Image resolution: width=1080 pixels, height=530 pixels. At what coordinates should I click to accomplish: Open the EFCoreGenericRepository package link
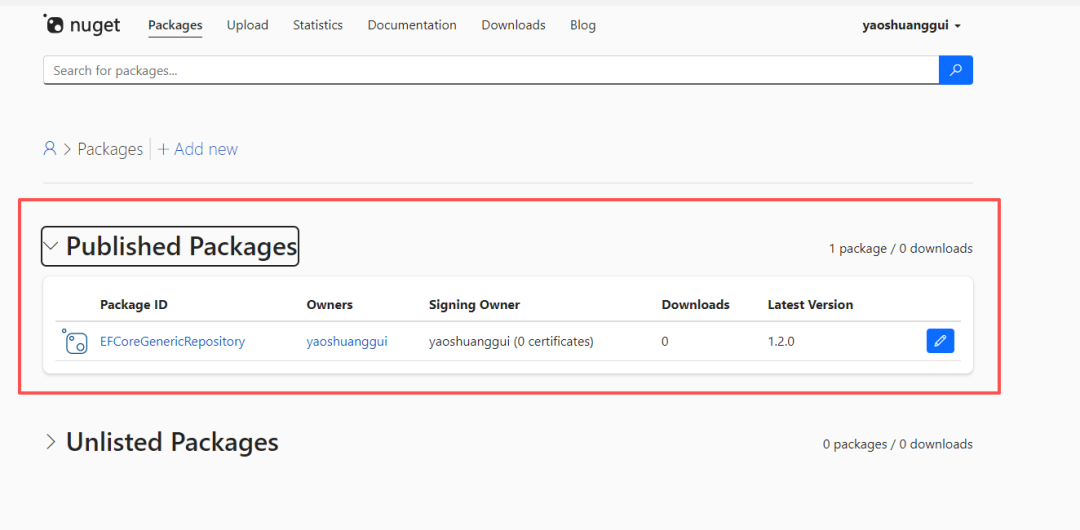tap(172, 342)
